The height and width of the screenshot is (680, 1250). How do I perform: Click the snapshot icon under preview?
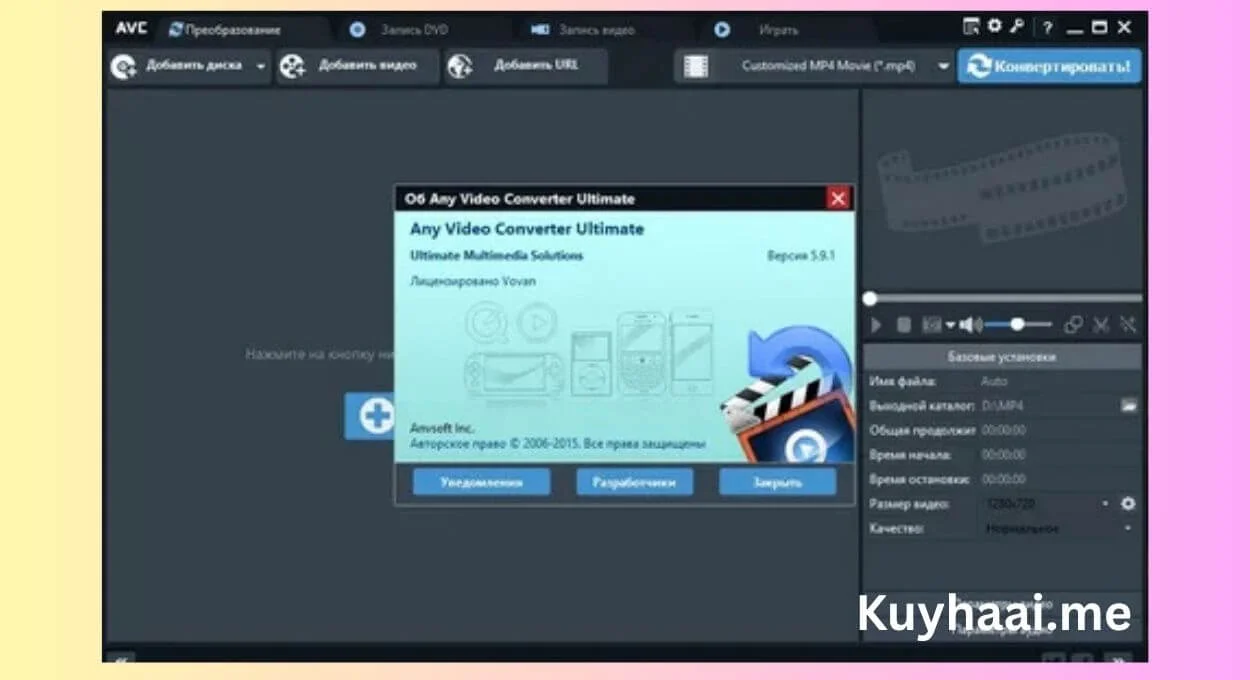pos(932,324)
